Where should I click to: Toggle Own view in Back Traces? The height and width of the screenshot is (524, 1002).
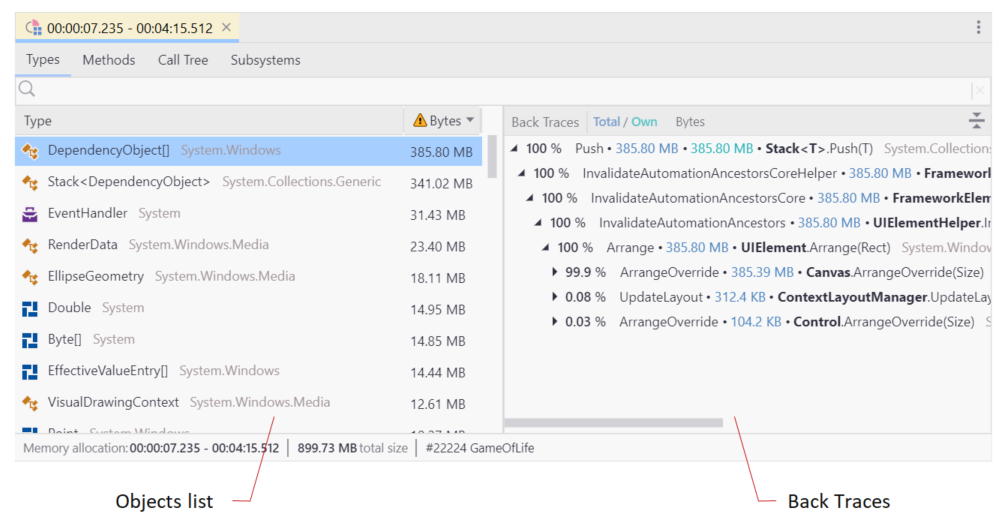tap(645, 122)
